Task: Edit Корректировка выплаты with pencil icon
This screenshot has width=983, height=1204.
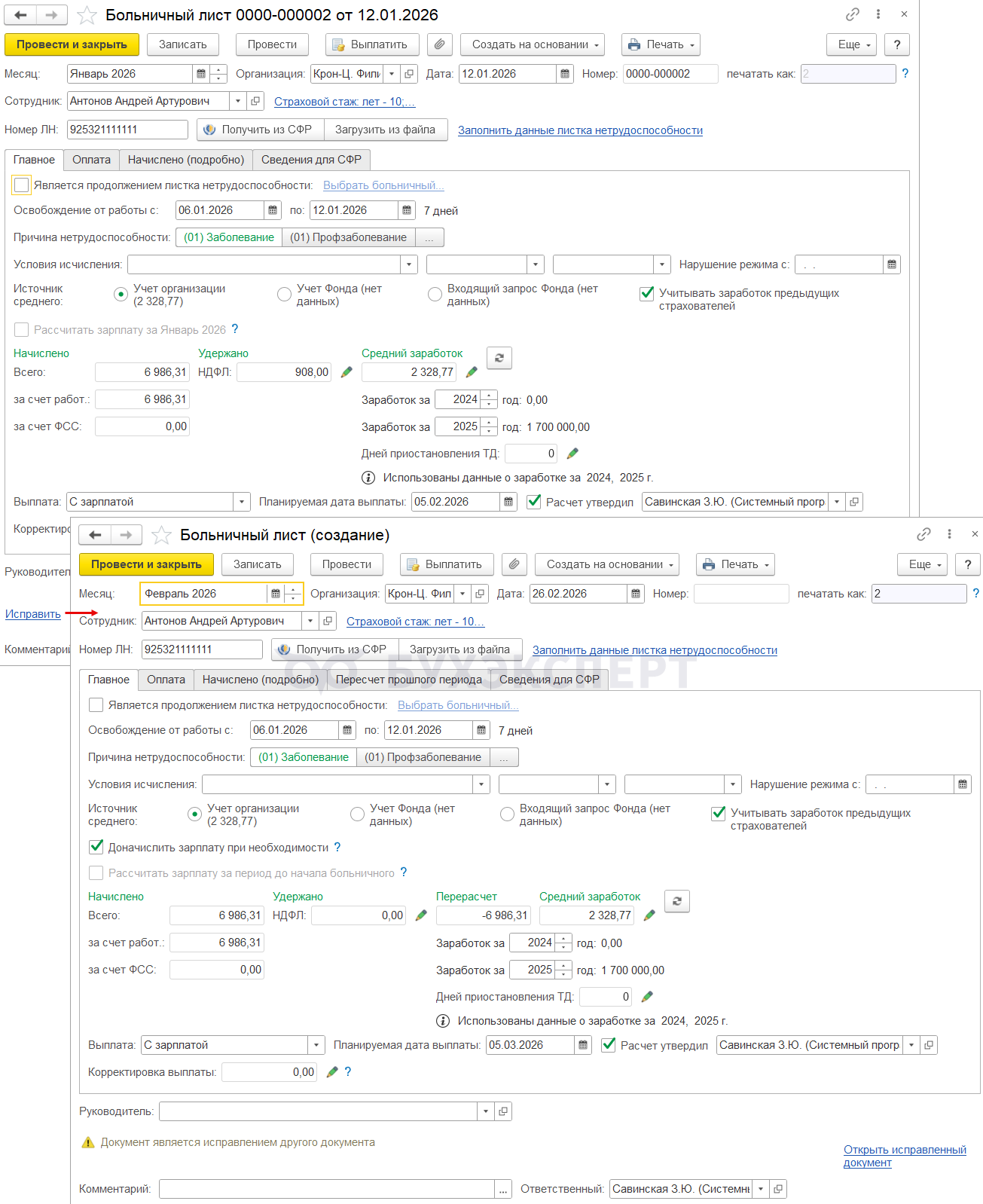Action: click(x=332, y=1072)
